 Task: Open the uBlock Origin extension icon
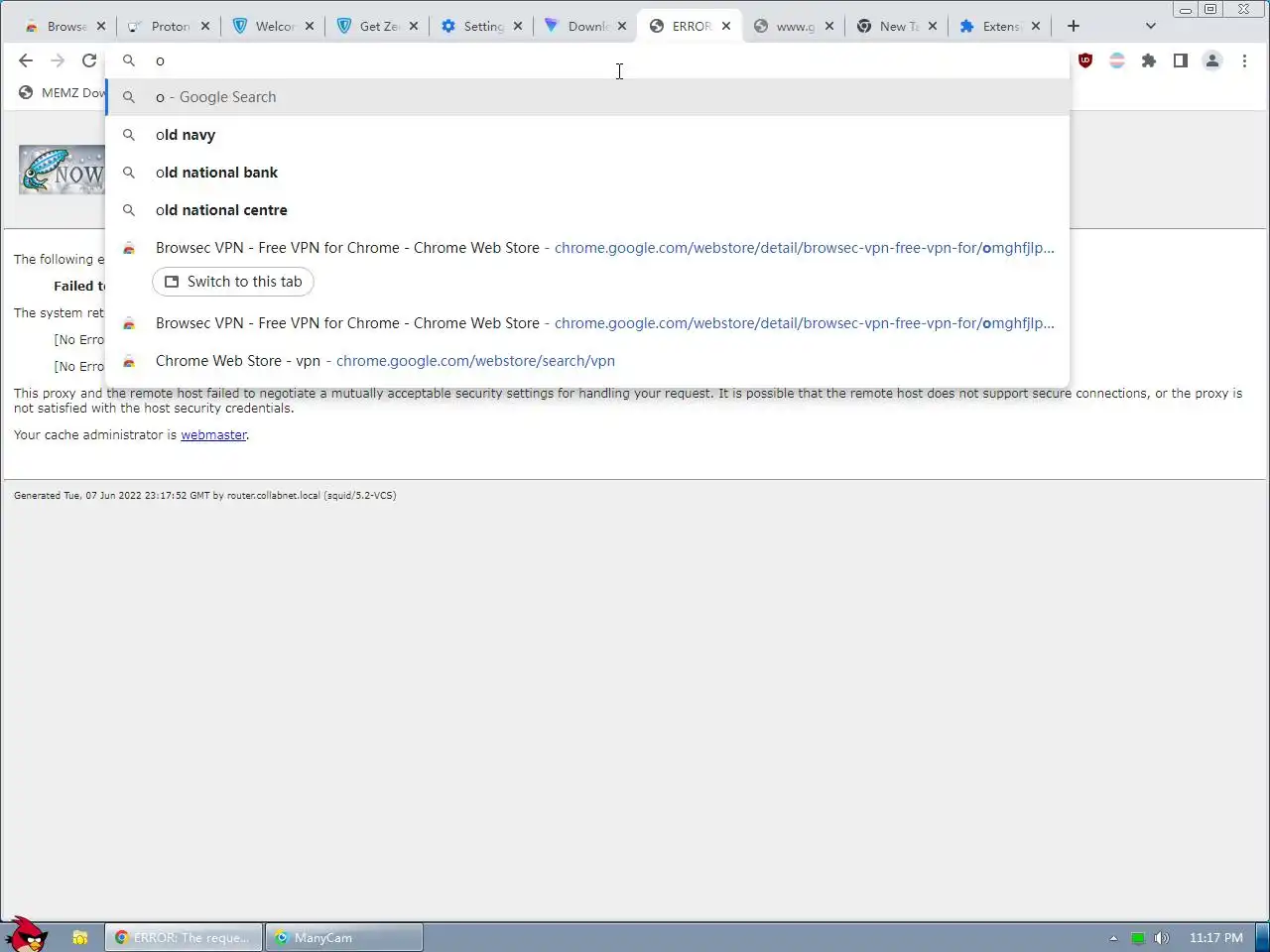(x=1085, y=60)
